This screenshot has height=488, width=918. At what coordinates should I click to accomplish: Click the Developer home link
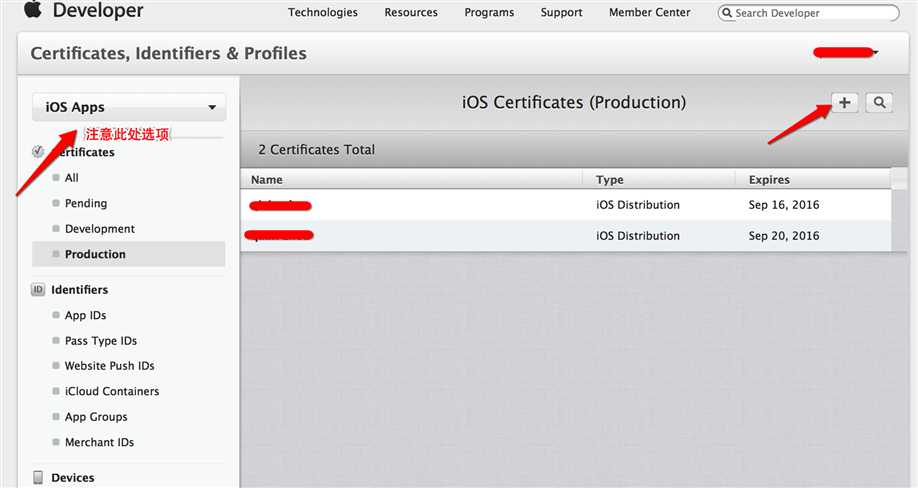click(x=98, y=10)
